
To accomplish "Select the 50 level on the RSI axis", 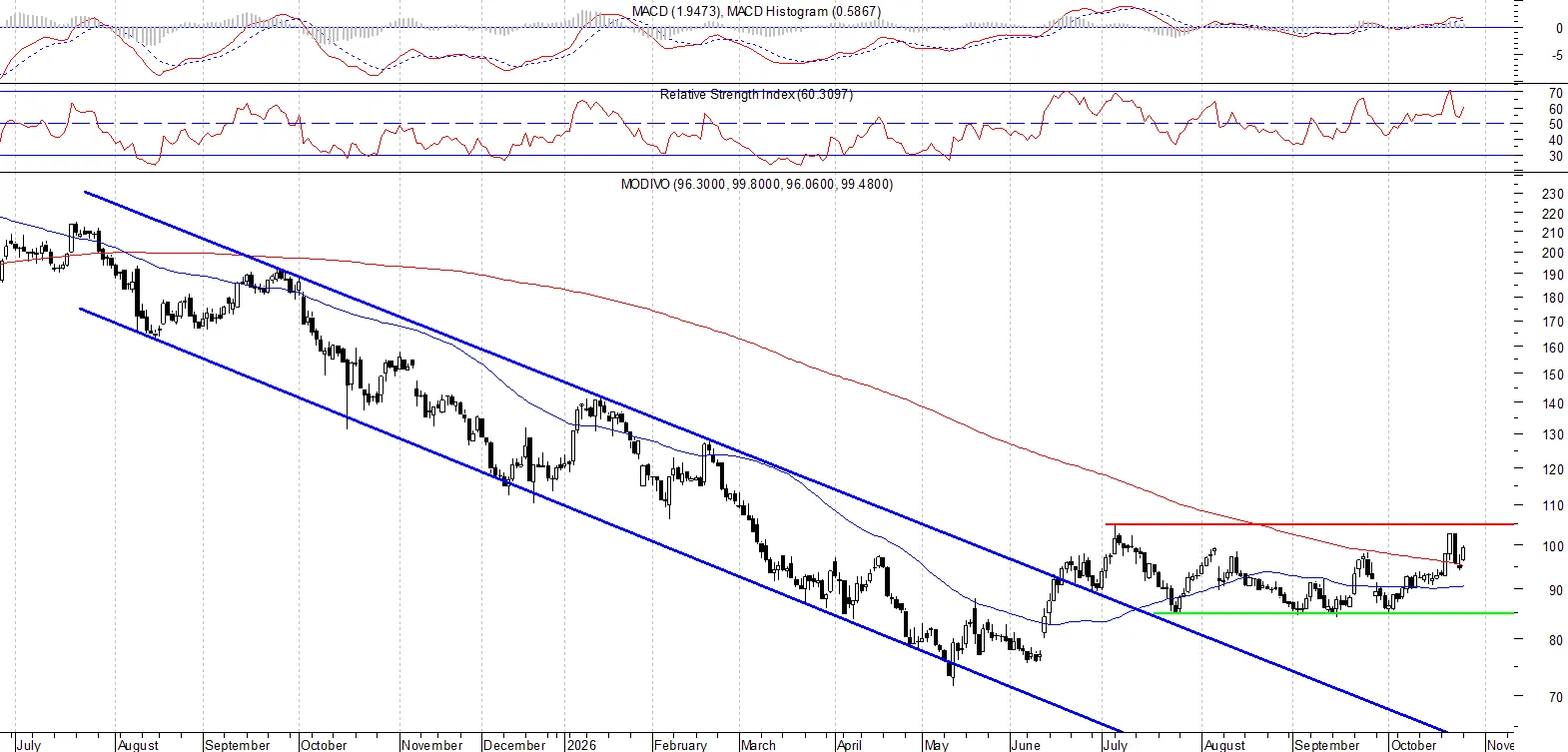I will coord(1556,125).
